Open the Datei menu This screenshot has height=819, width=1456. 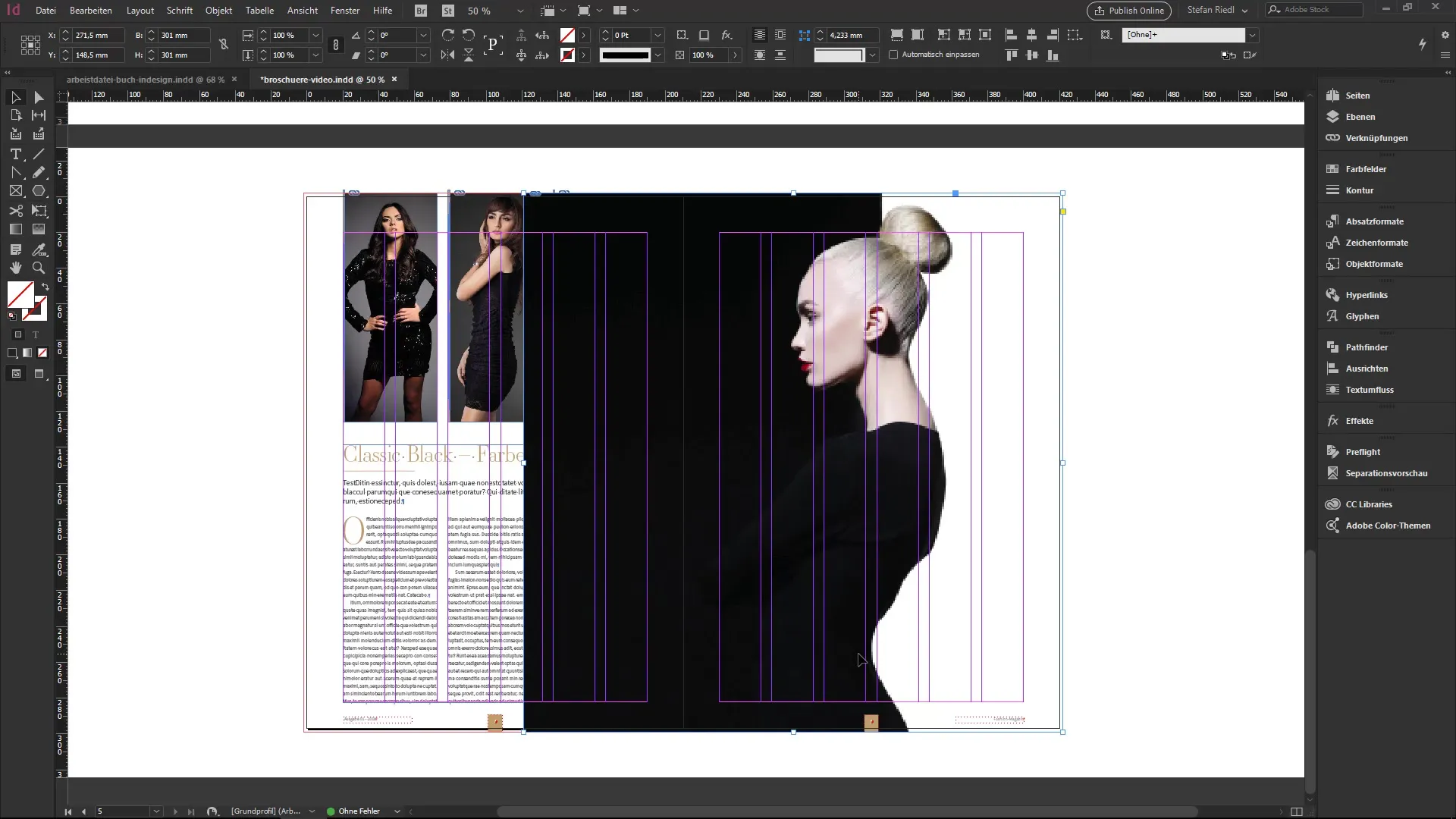[x=45, y=11]
